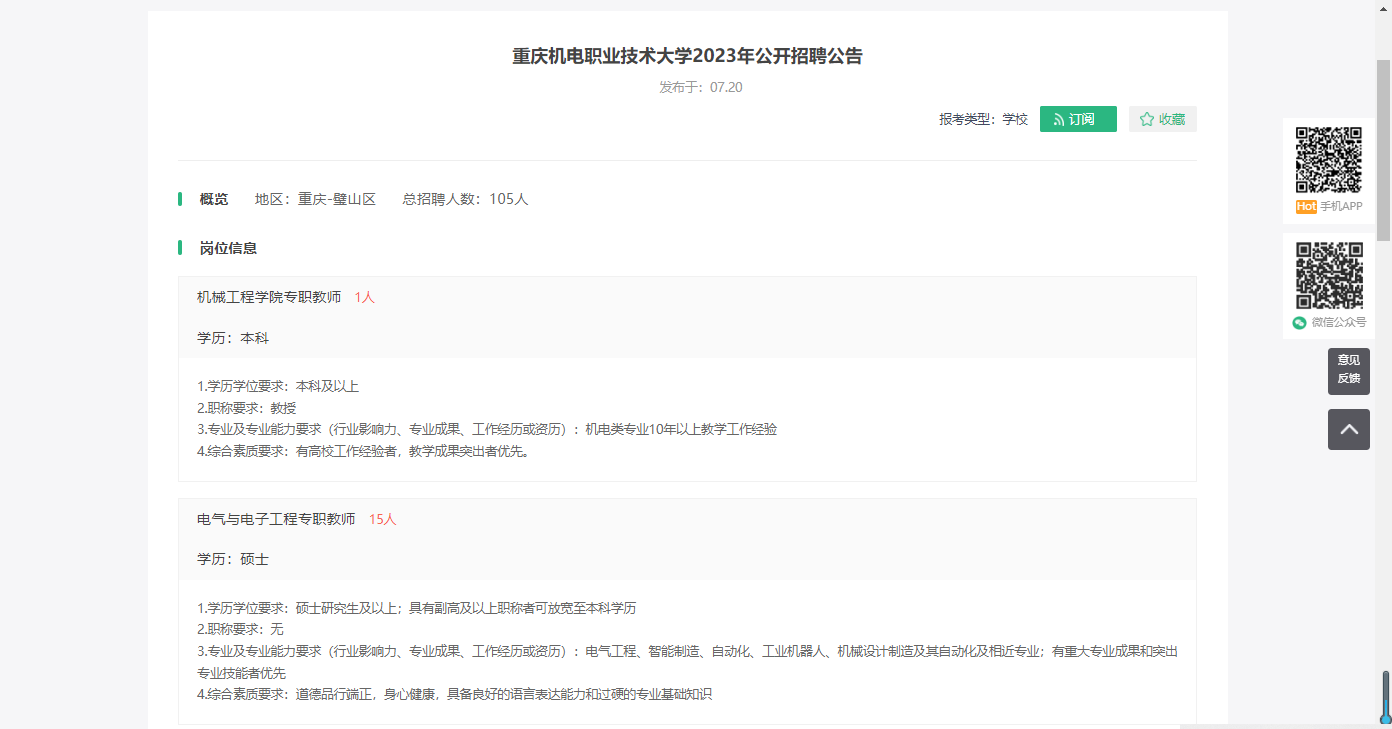Screen dimensions: 1392x729
Task: Click the RSS icon in 订阅 button
Action: pos(1059,120)
